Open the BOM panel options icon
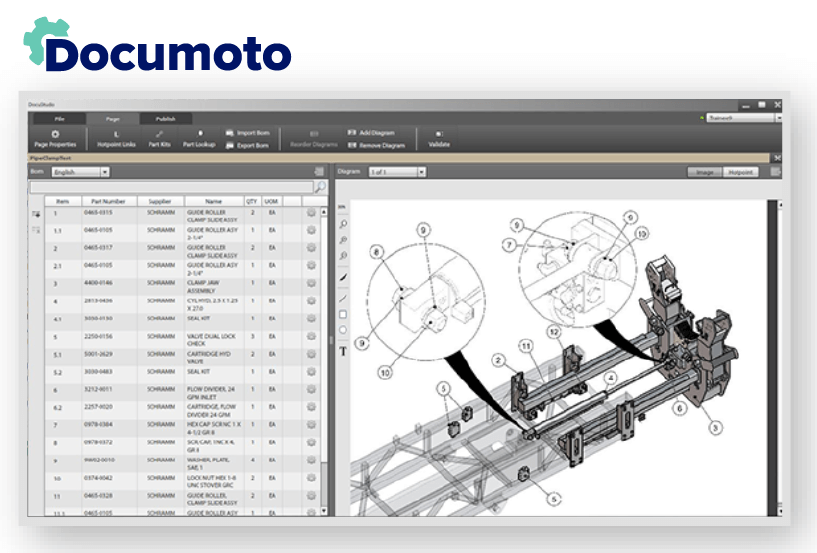817x553 pixels. click(319, 171)
